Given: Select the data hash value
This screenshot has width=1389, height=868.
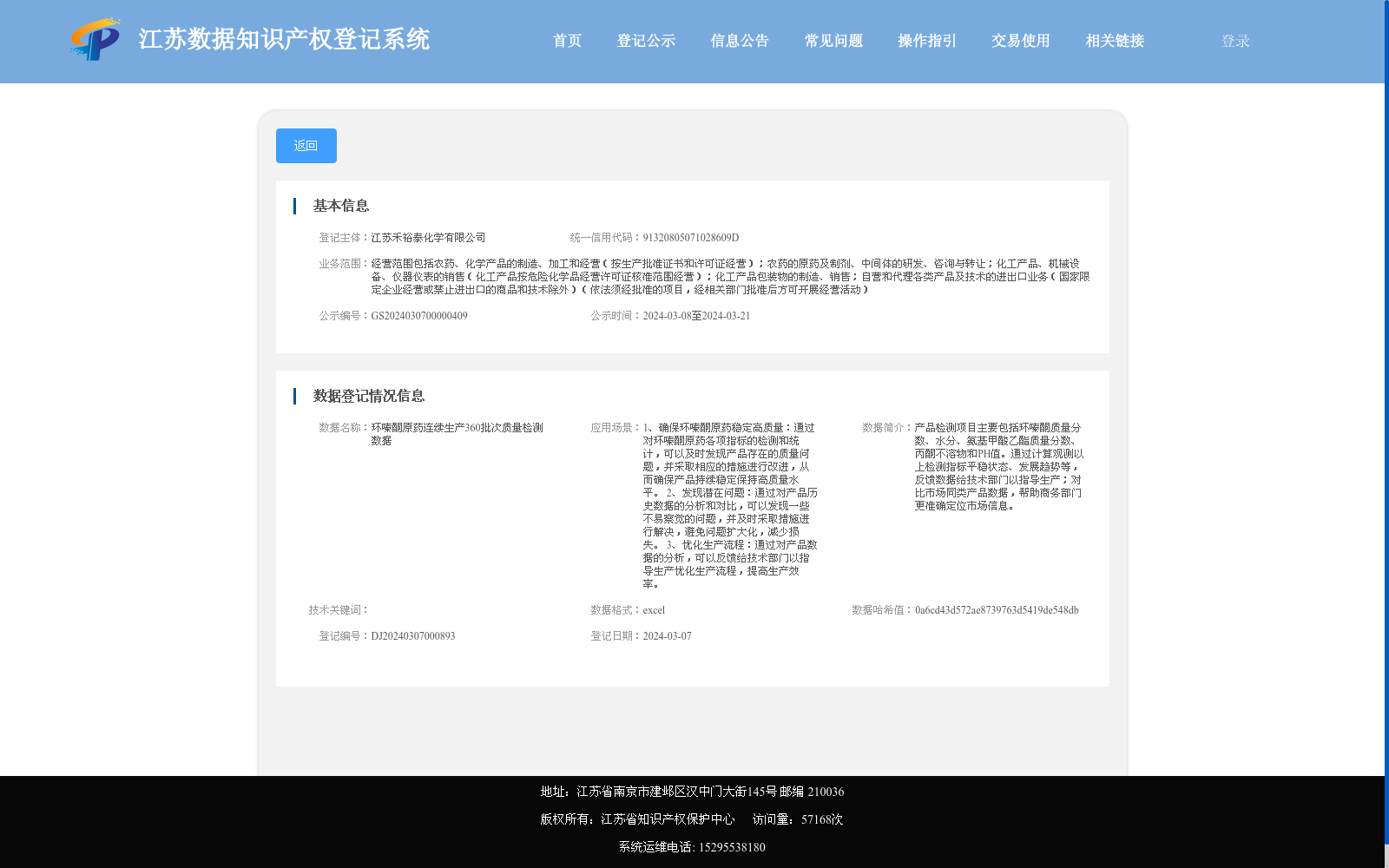Looking at the screenshot, I should (x=997, y=610).
